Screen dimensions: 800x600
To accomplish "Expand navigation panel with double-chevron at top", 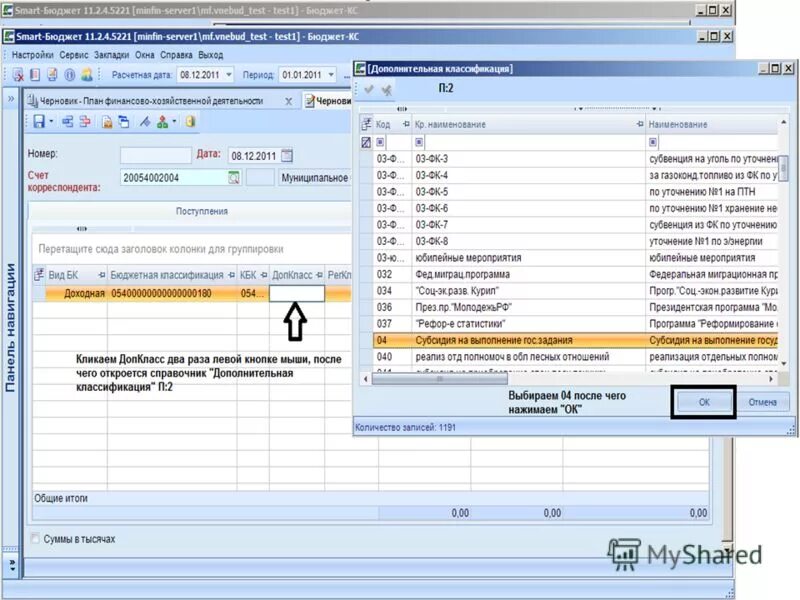I will click(11, 98).
